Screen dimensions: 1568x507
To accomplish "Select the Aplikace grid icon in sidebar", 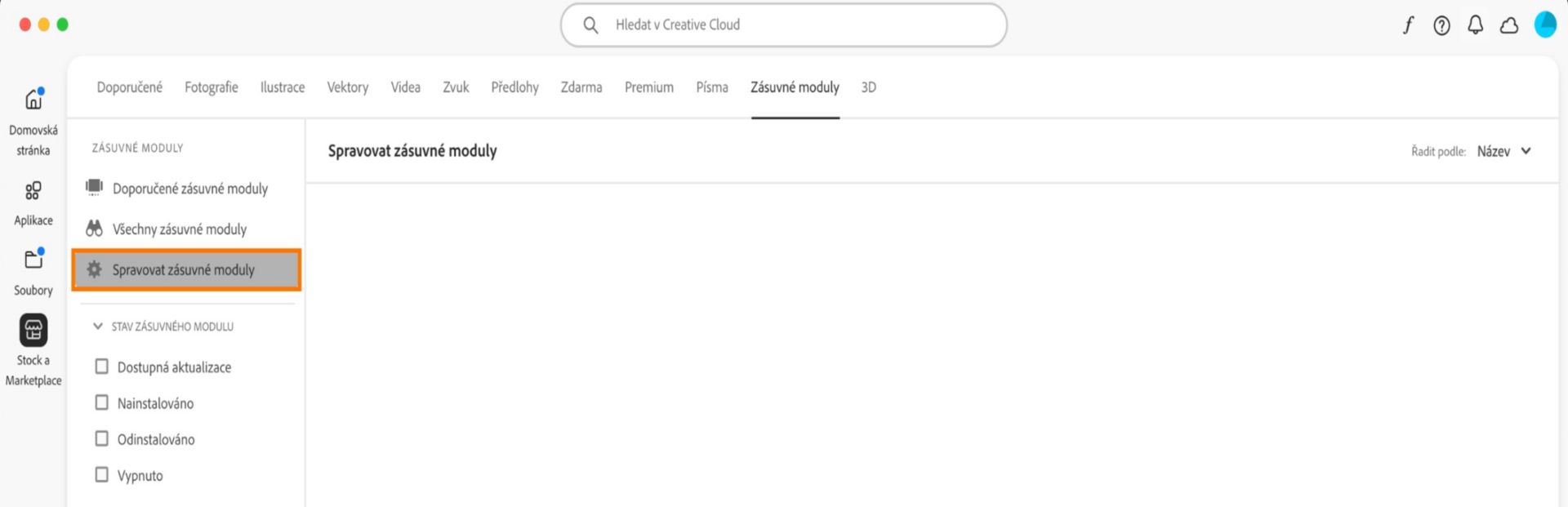I will point(33,191).
